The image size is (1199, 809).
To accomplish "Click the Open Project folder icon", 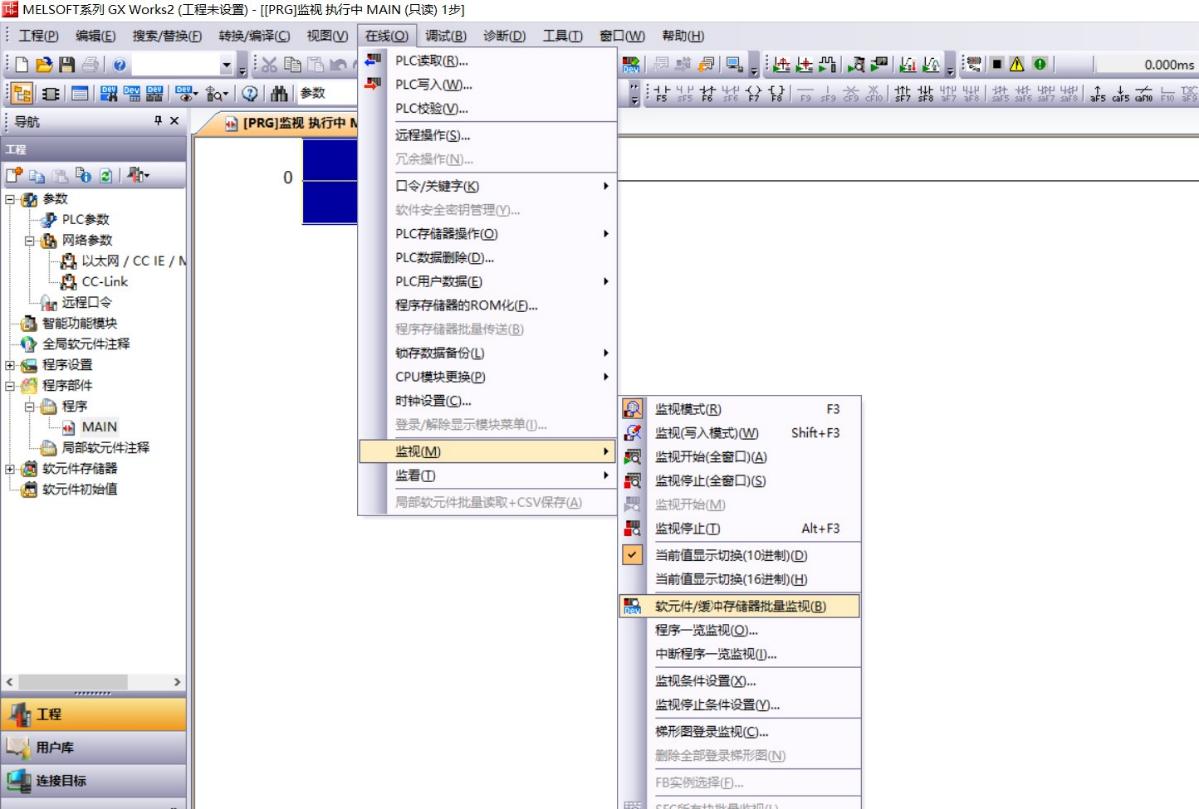I will (44, 64).
